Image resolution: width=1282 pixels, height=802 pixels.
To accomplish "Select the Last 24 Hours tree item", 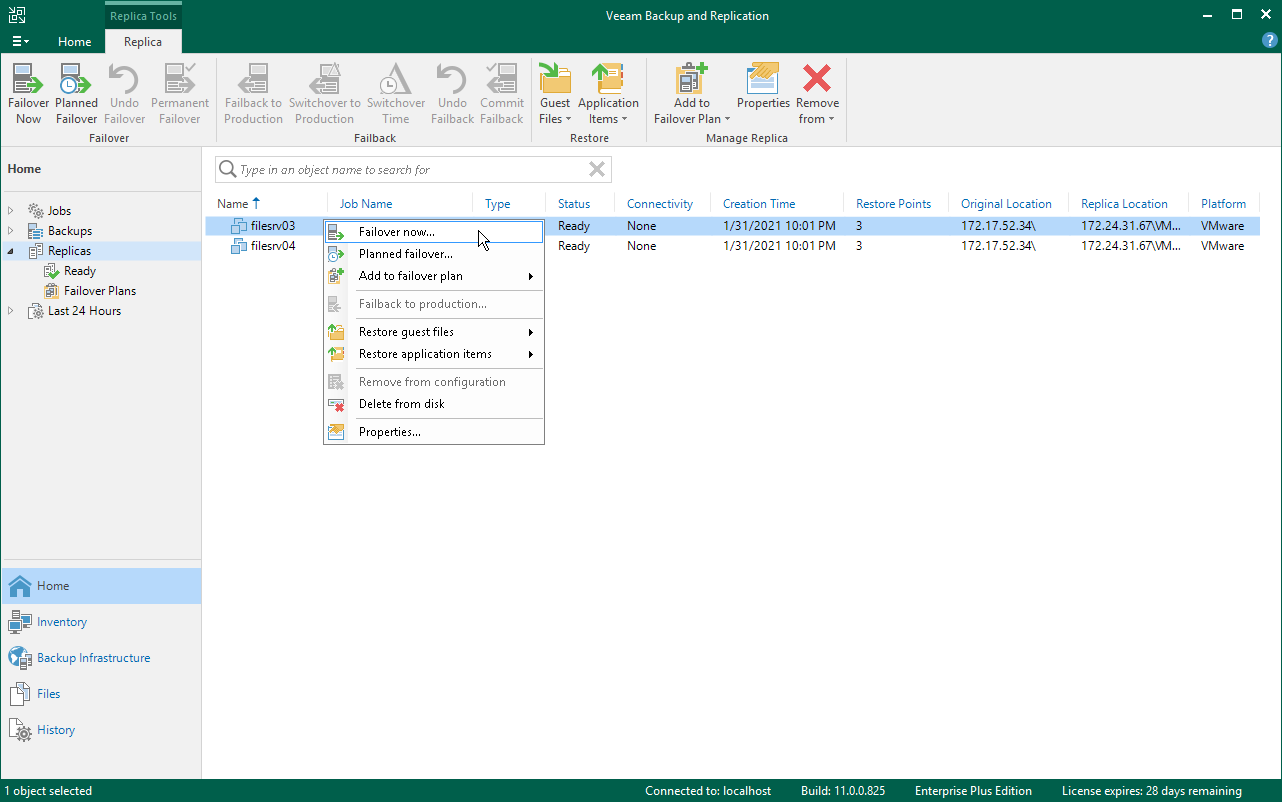I will (x=84, y=311).
